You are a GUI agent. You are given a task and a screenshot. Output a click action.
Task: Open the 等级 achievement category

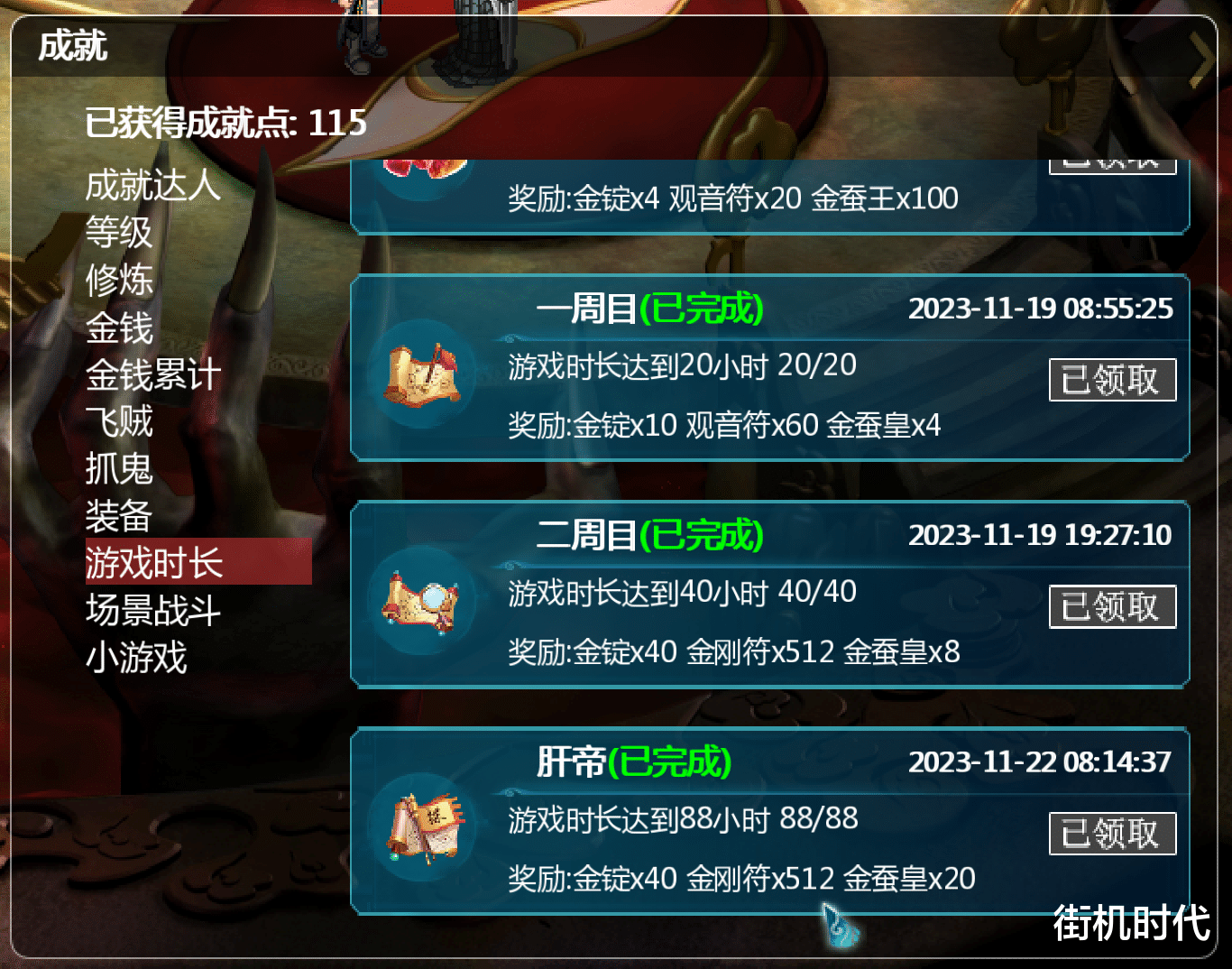tap(119, 233)
